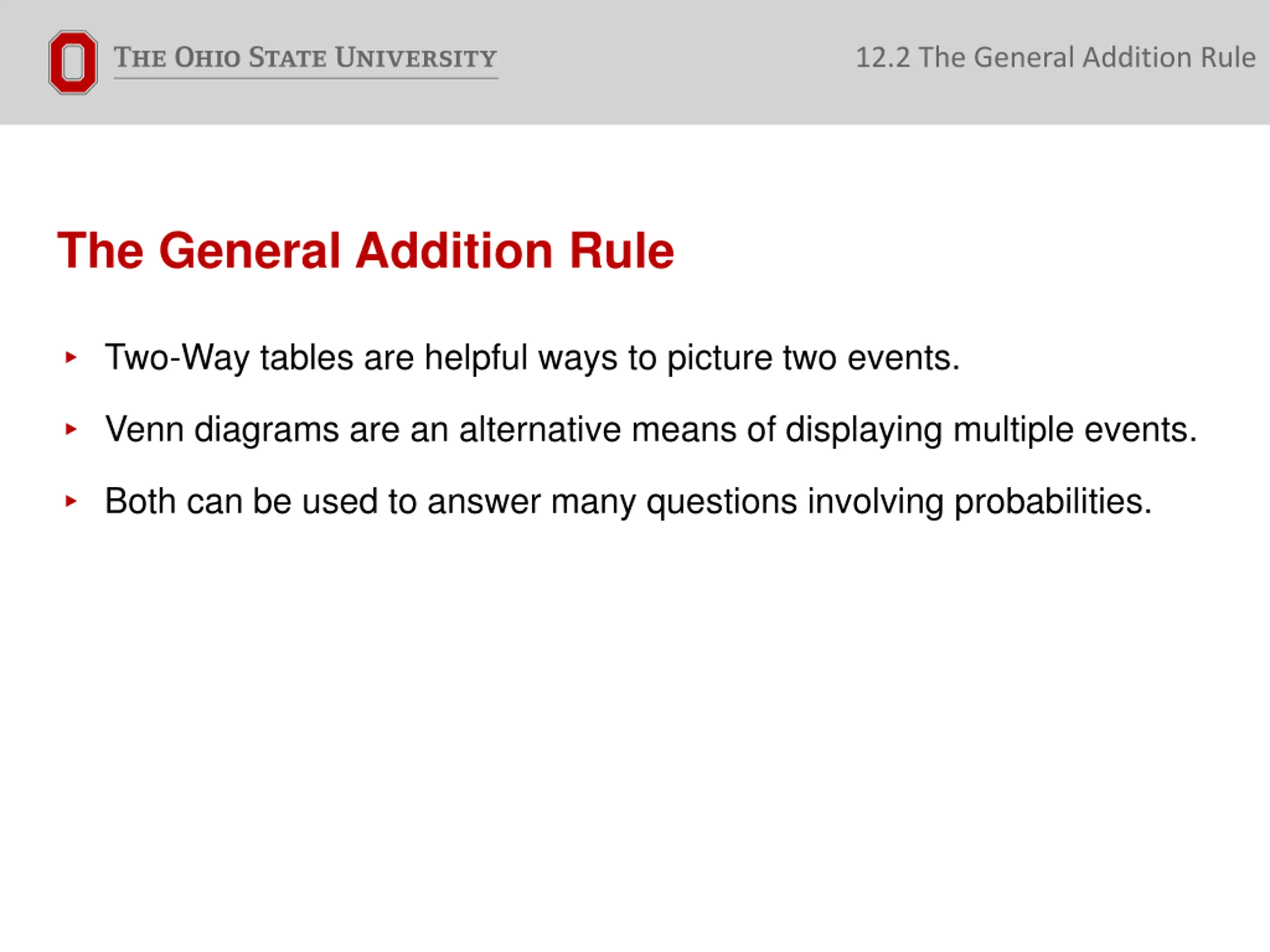Select The Ohio State University wordmark
This screenshot has width=1270, height=952.
click(306, 58)
